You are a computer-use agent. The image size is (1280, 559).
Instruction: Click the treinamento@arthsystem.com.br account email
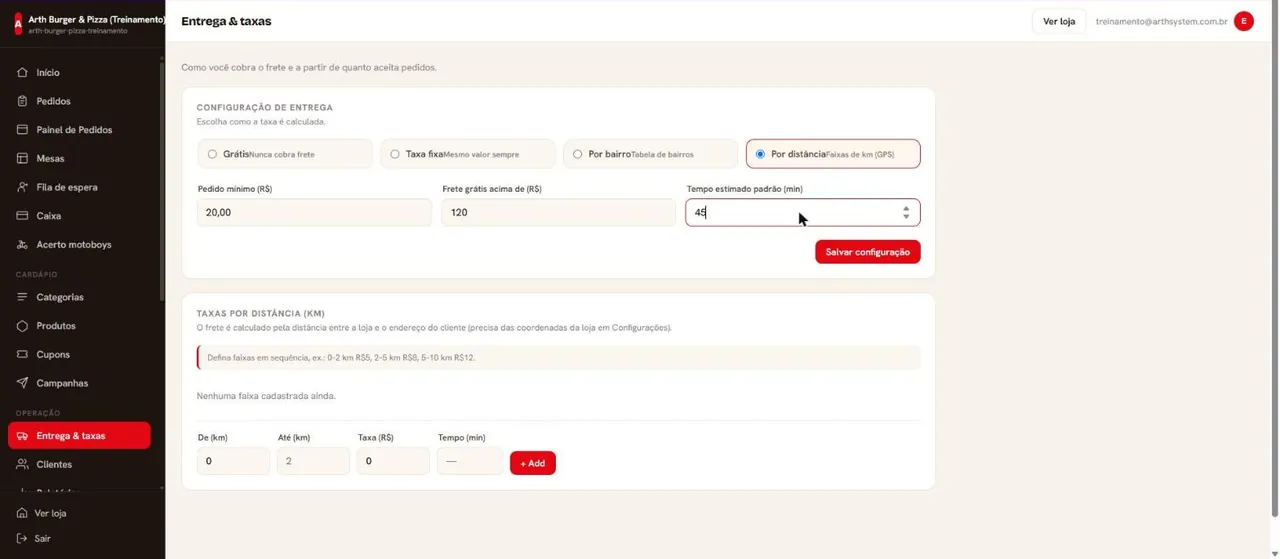(x=1161, y=21)
